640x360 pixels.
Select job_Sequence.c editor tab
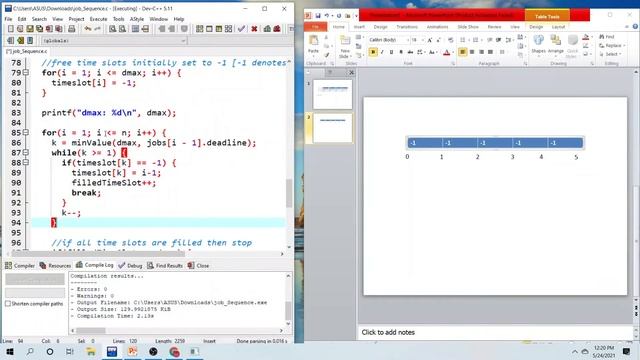click(x=26, y=51)
